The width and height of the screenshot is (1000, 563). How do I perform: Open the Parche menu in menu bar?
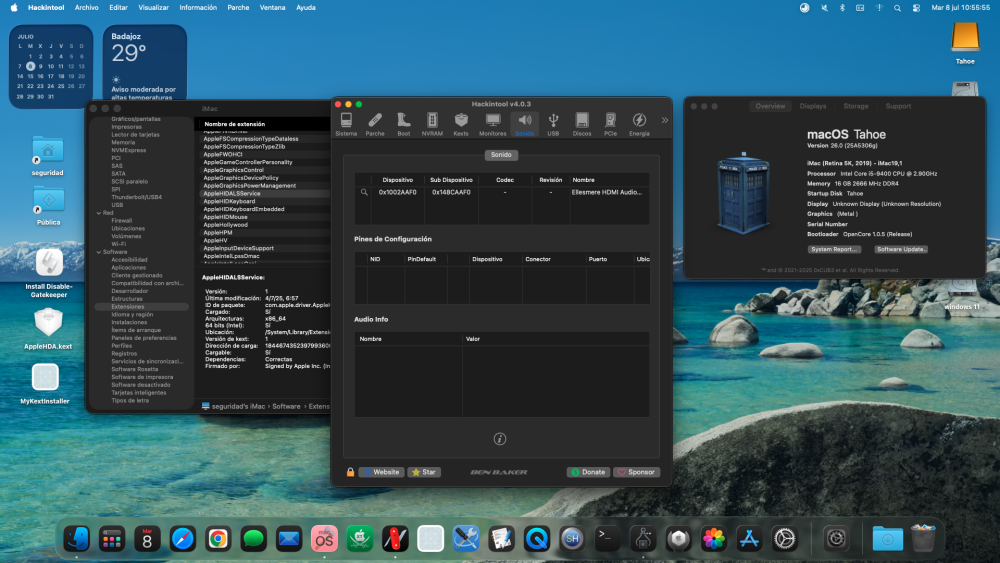239,8
